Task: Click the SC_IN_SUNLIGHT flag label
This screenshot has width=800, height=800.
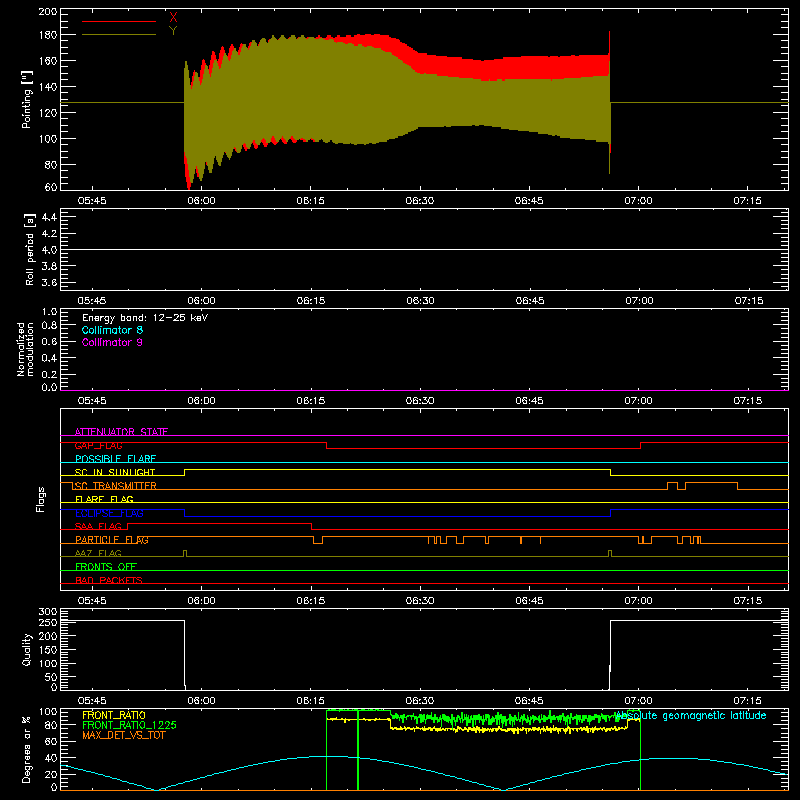Action: pos(115,472)
